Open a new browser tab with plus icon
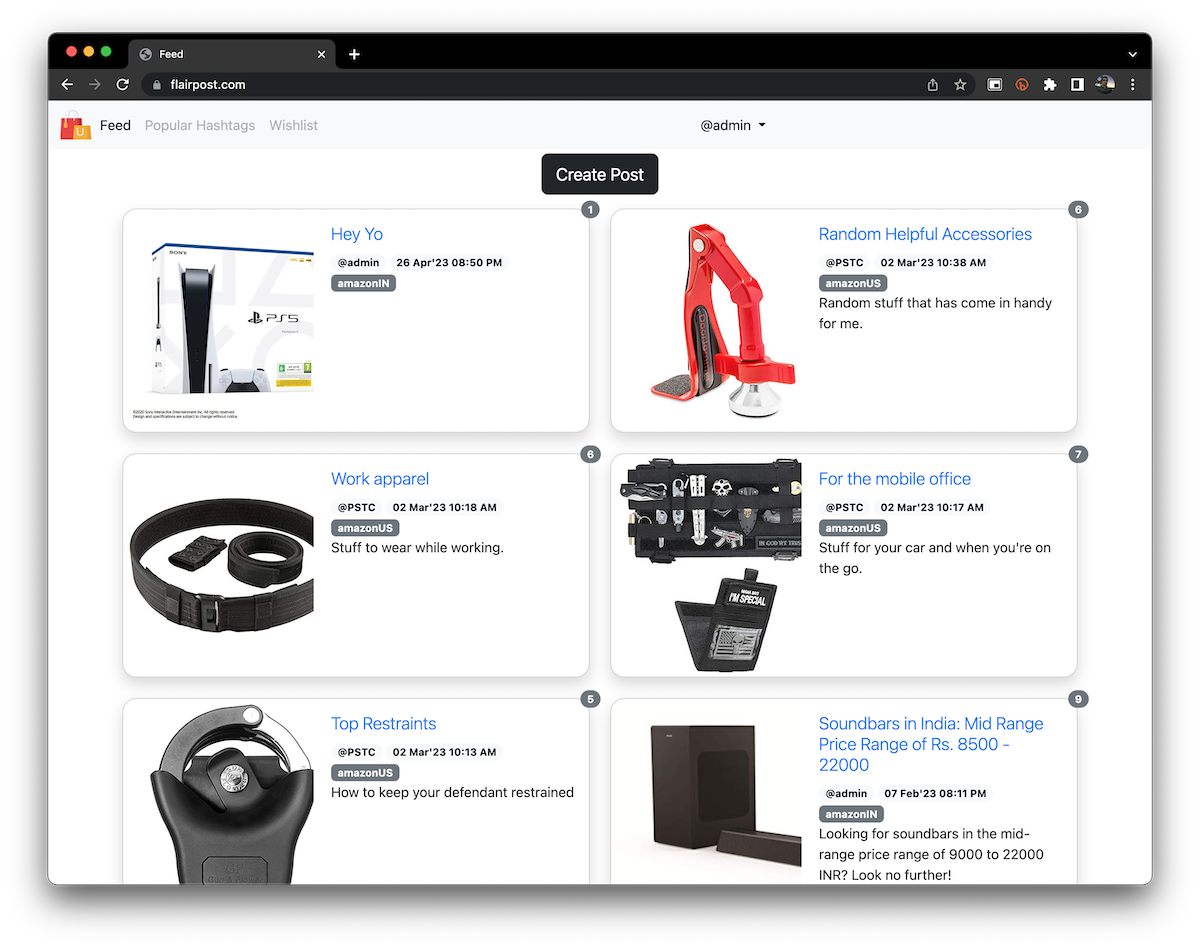This screenshot has height=948, width=1200. coord(354,54)
